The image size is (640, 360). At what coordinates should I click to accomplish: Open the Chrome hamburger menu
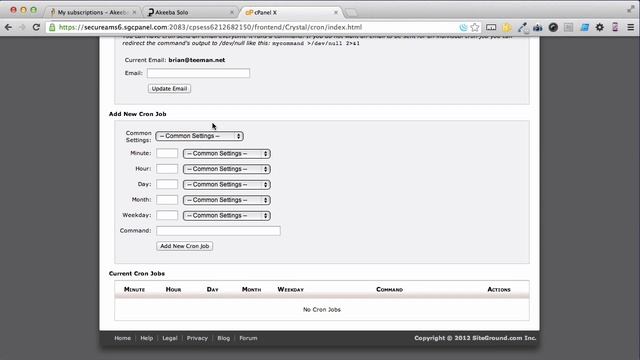point(631,27)
